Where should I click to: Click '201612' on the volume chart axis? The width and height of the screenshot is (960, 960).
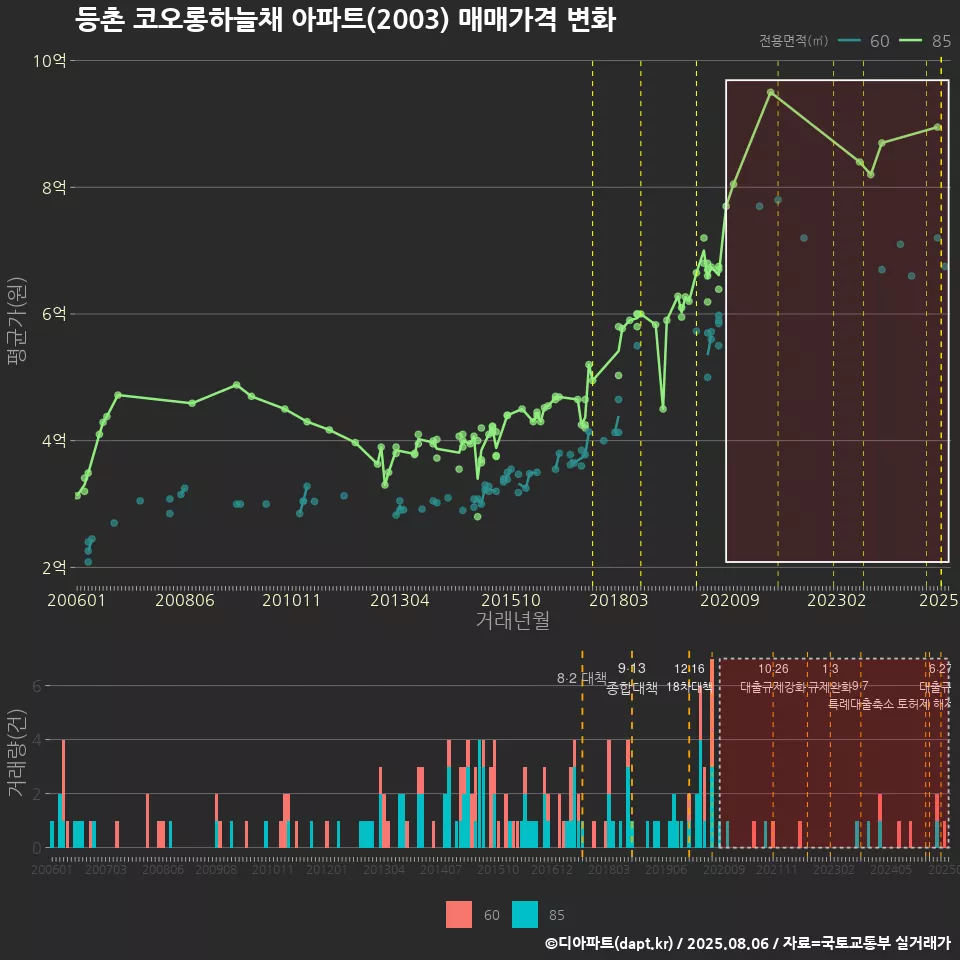[552, 869]
